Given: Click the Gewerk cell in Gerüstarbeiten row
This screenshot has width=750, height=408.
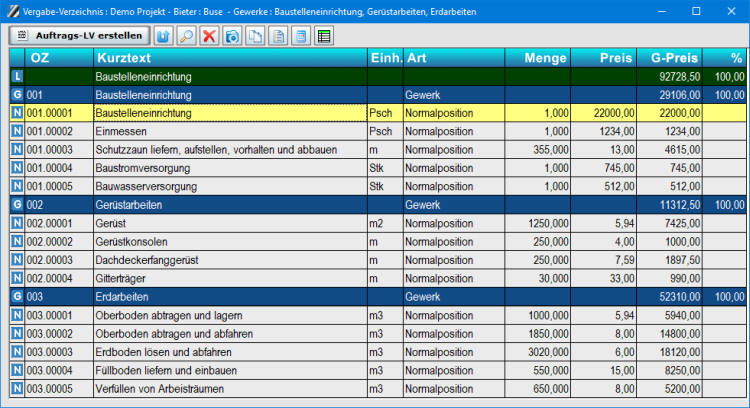Looking at the screenshot, I should pyautogui.click(x=454, y=205).
